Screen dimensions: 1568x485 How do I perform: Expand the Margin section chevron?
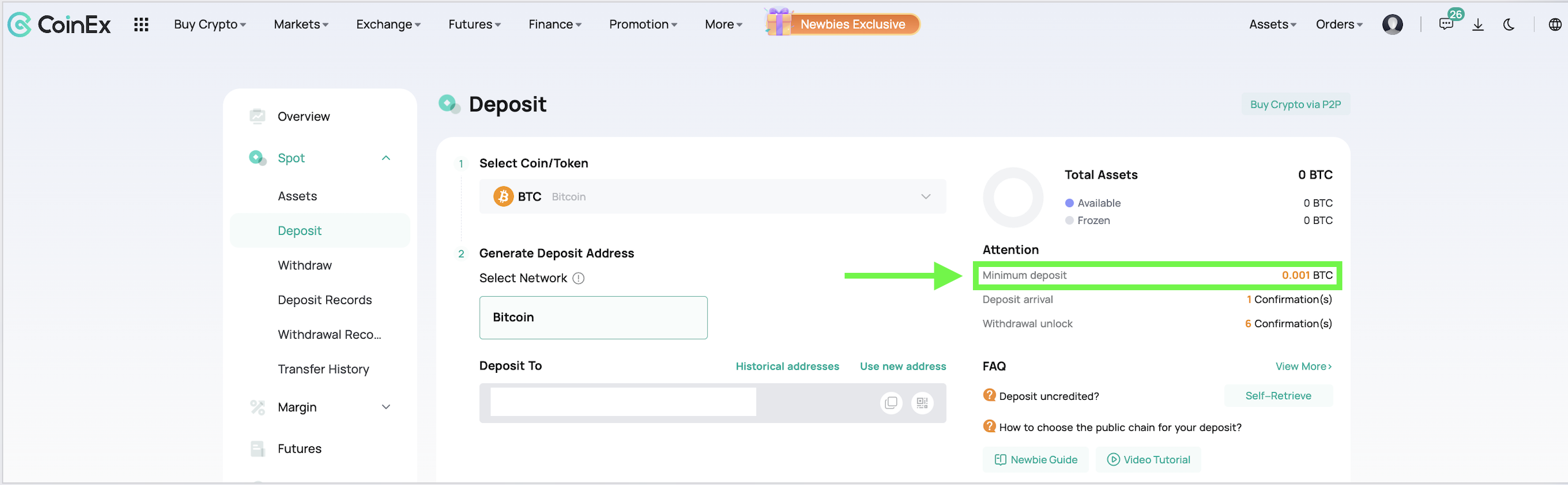(x=386, y=407)
